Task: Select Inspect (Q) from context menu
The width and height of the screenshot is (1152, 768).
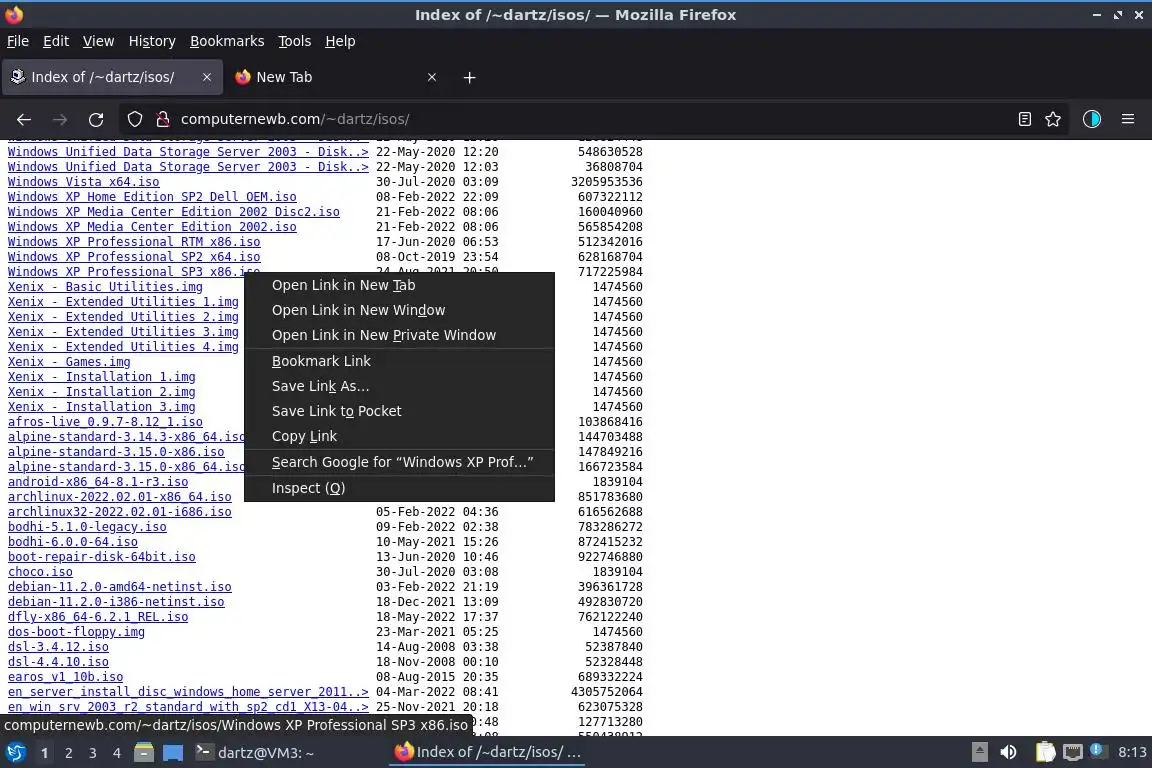Action: point(399,488)
